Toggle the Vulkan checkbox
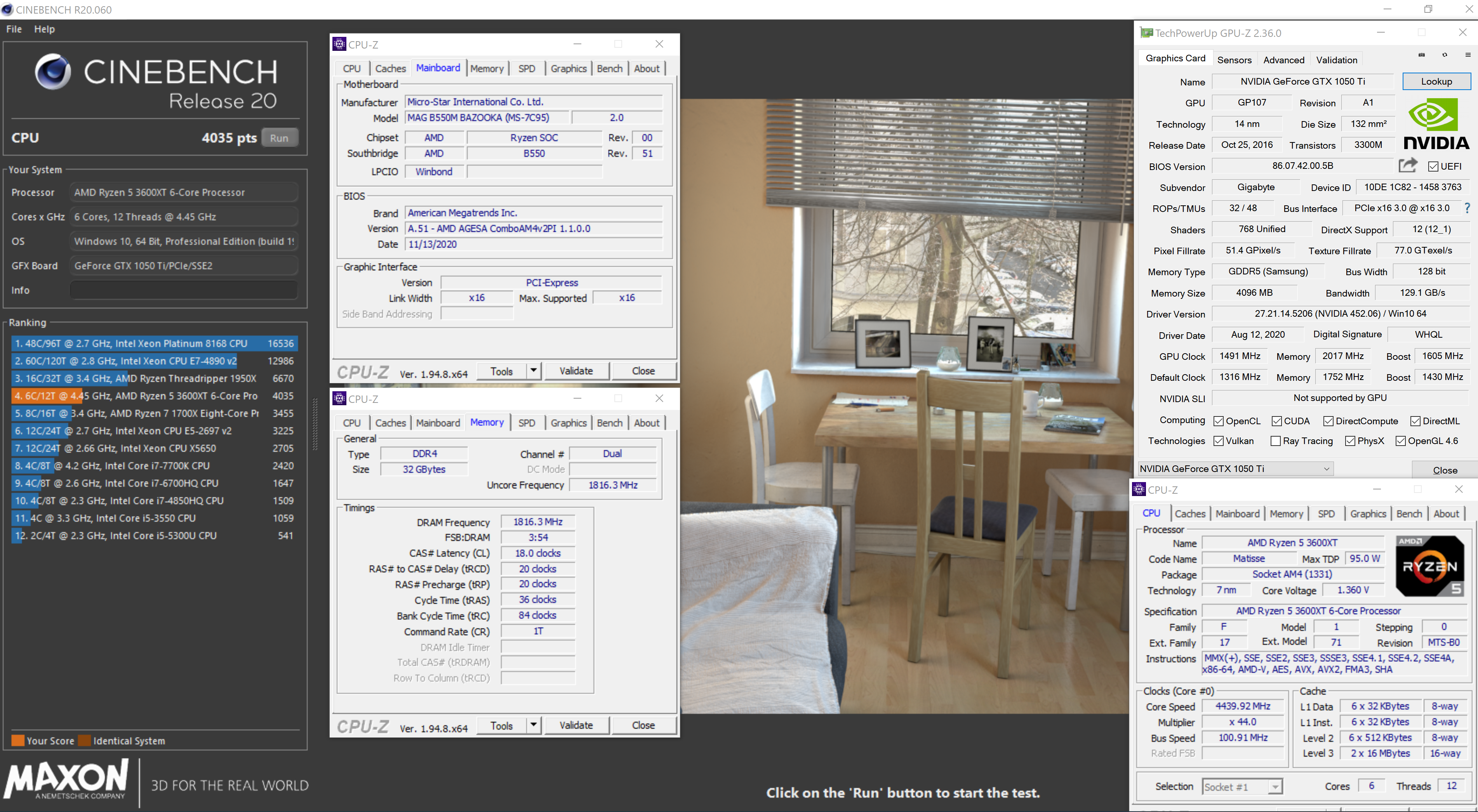Image resolution: width=1478 pixels, height=812 pixels. click(1219, 441)
